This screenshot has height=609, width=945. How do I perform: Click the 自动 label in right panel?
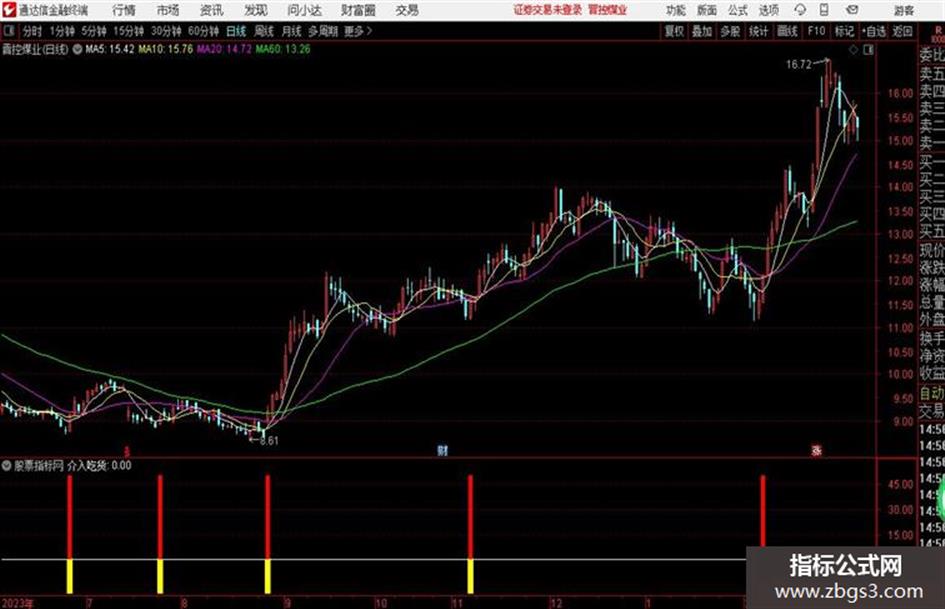(x=932, y=394)
